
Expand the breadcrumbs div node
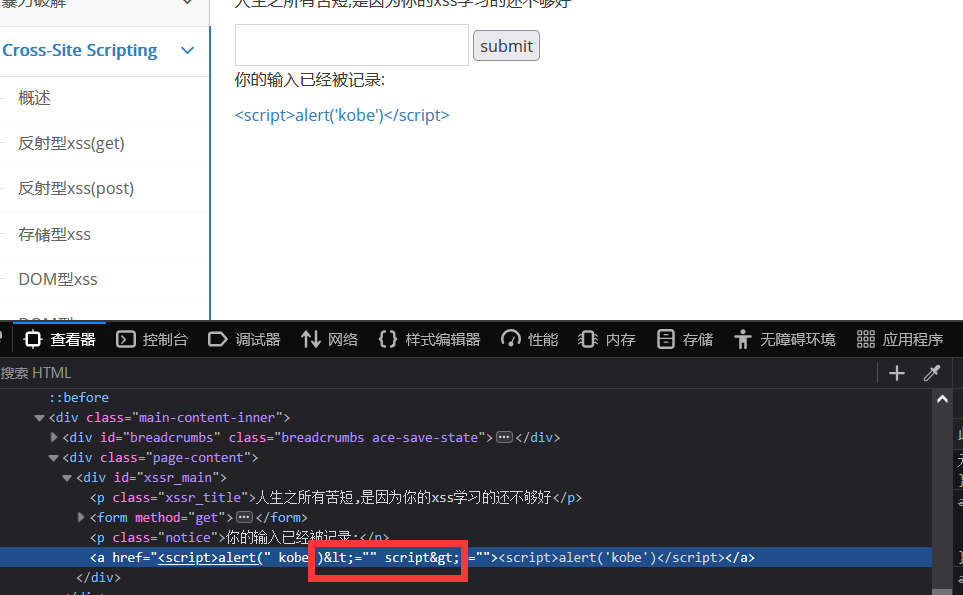[x=53, y=438]
